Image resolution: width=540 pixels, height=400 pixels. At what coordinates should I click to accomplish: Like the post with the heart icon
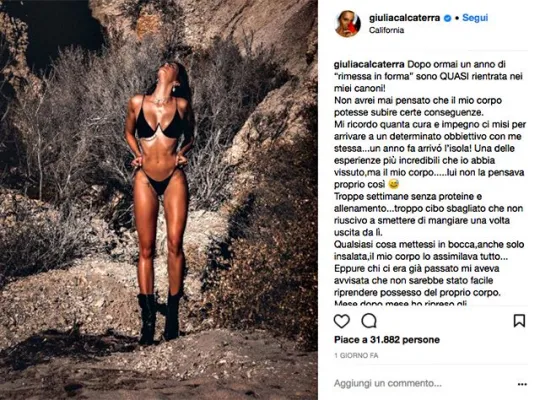pyautogui.click(x=342, y=321)
